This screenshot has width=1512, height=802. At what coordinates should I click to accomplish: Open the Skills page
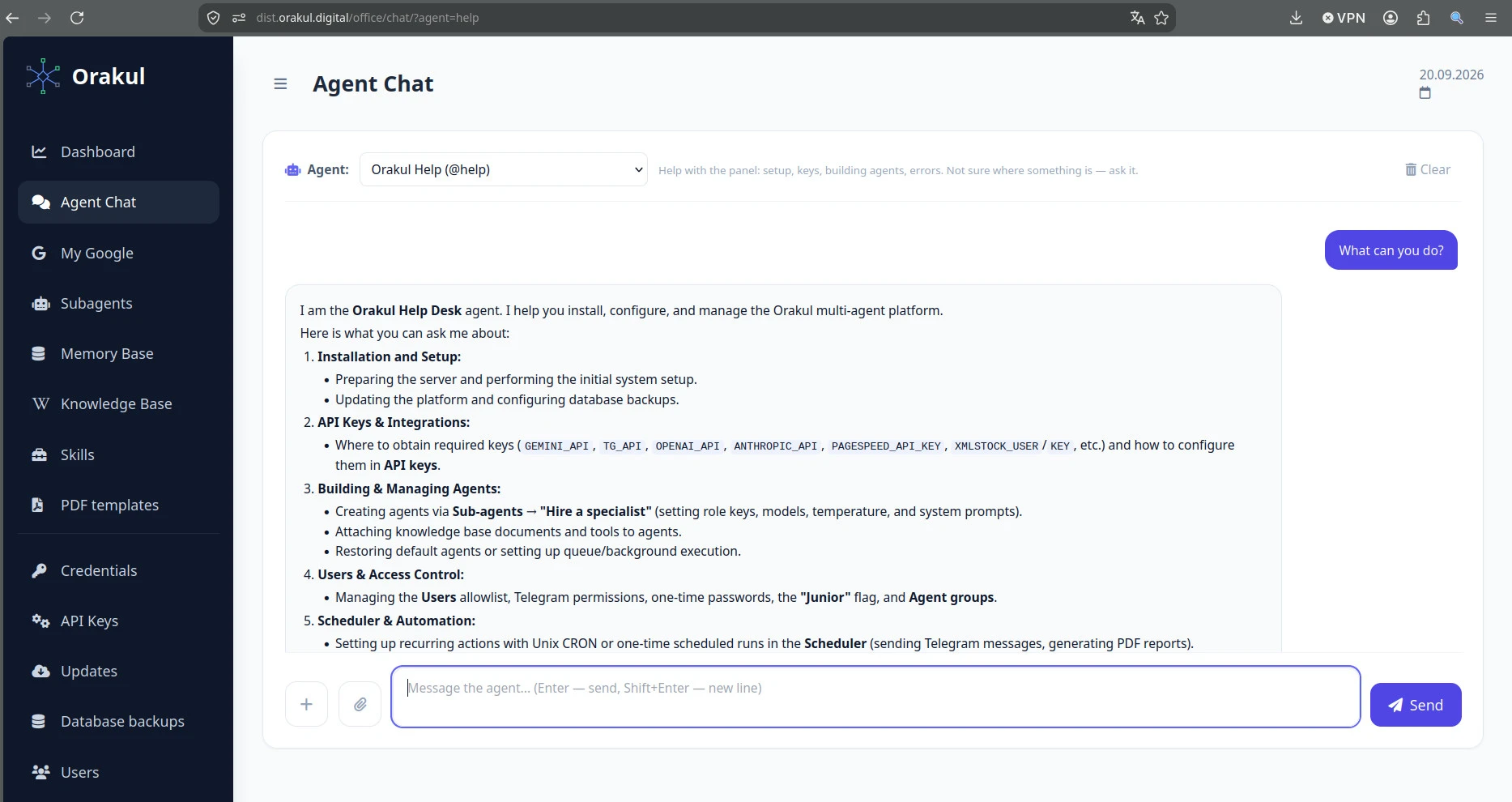click(x=118, y=454)
